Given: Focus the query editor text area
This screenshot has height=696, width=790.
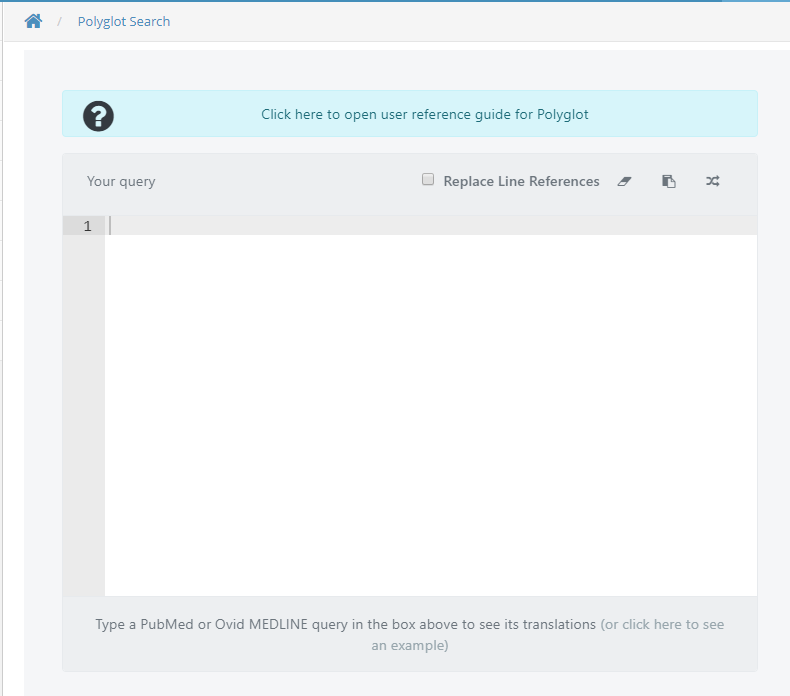Looking at the screenshot, I should click(x=431, y=406).
